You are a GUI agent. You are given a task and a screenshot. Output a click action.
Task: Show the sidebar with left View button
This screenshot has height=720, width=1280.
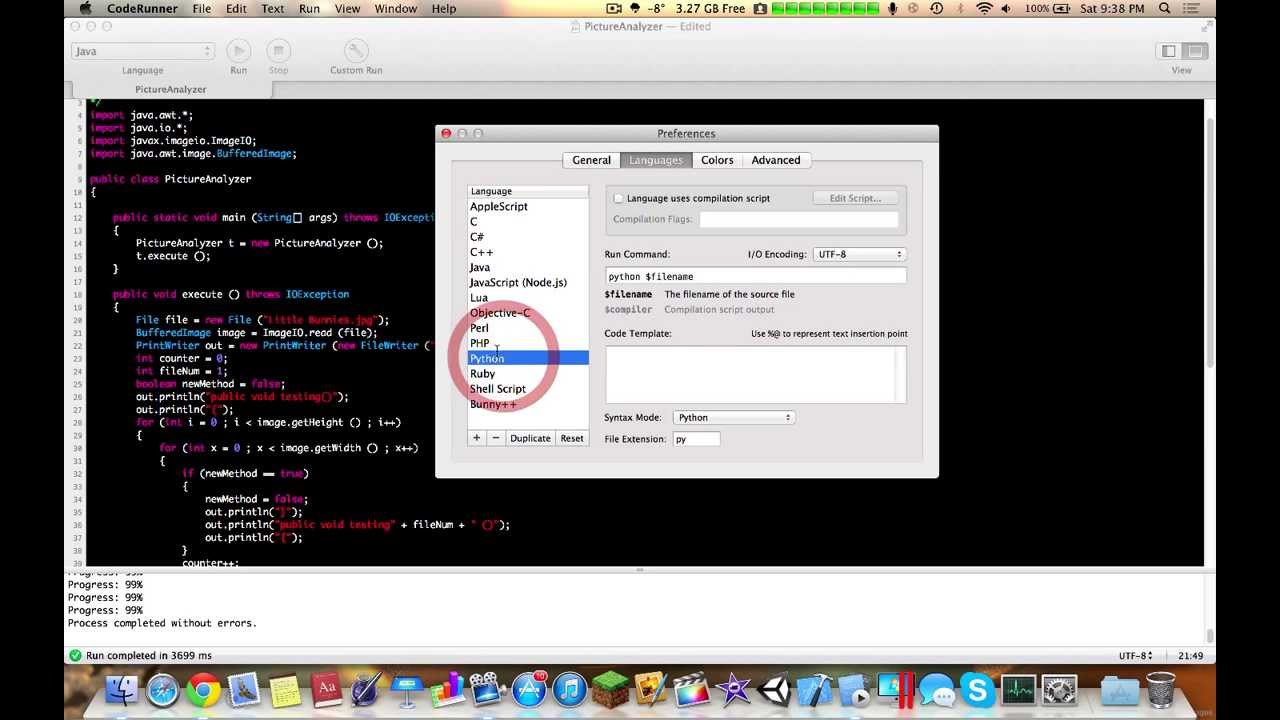point(1169,51)
